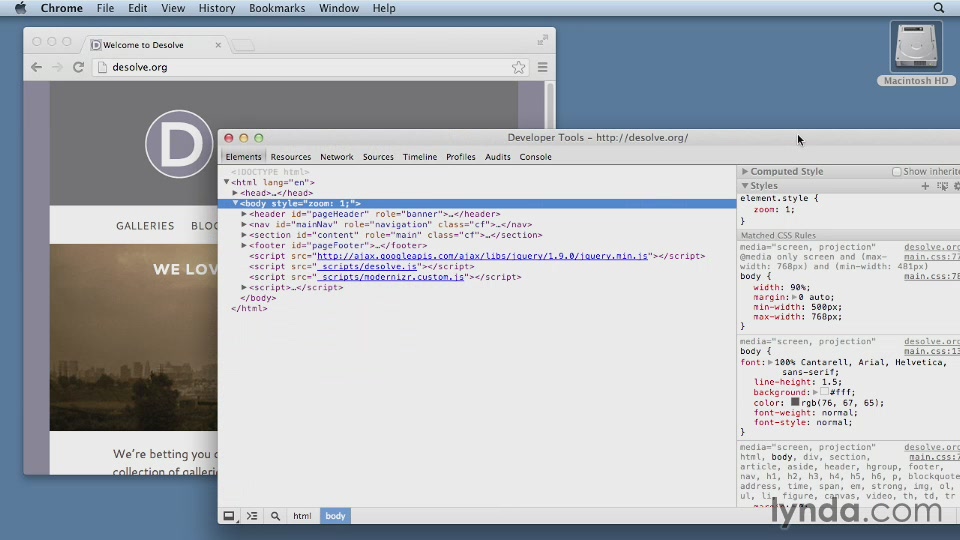Screen dimensions: 960x540
Task: Click the GALLERIES nav link on page
Action: (x=145, y=226)
